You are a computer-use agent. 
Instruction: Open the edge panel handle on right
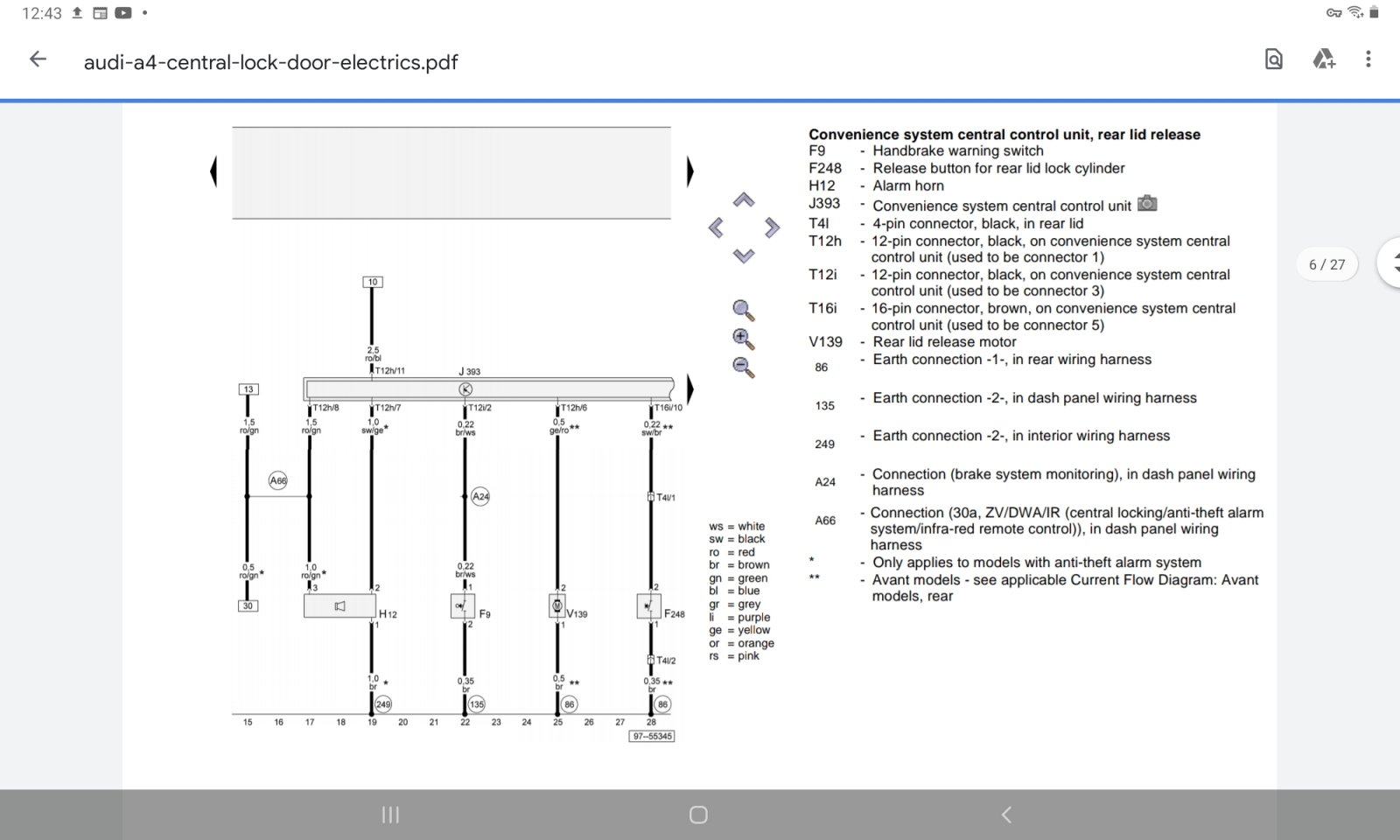1389,262
